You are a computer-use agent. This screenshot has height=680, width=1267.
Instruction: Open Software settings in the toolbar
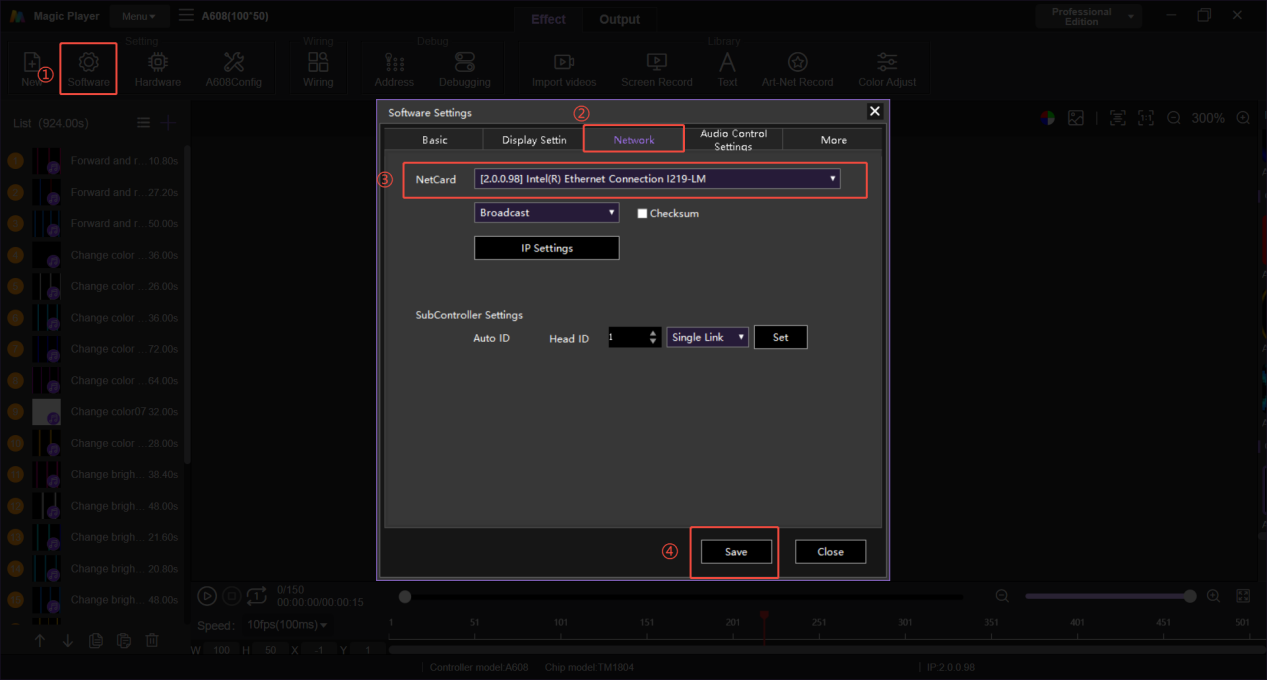[x=89, y=68]
